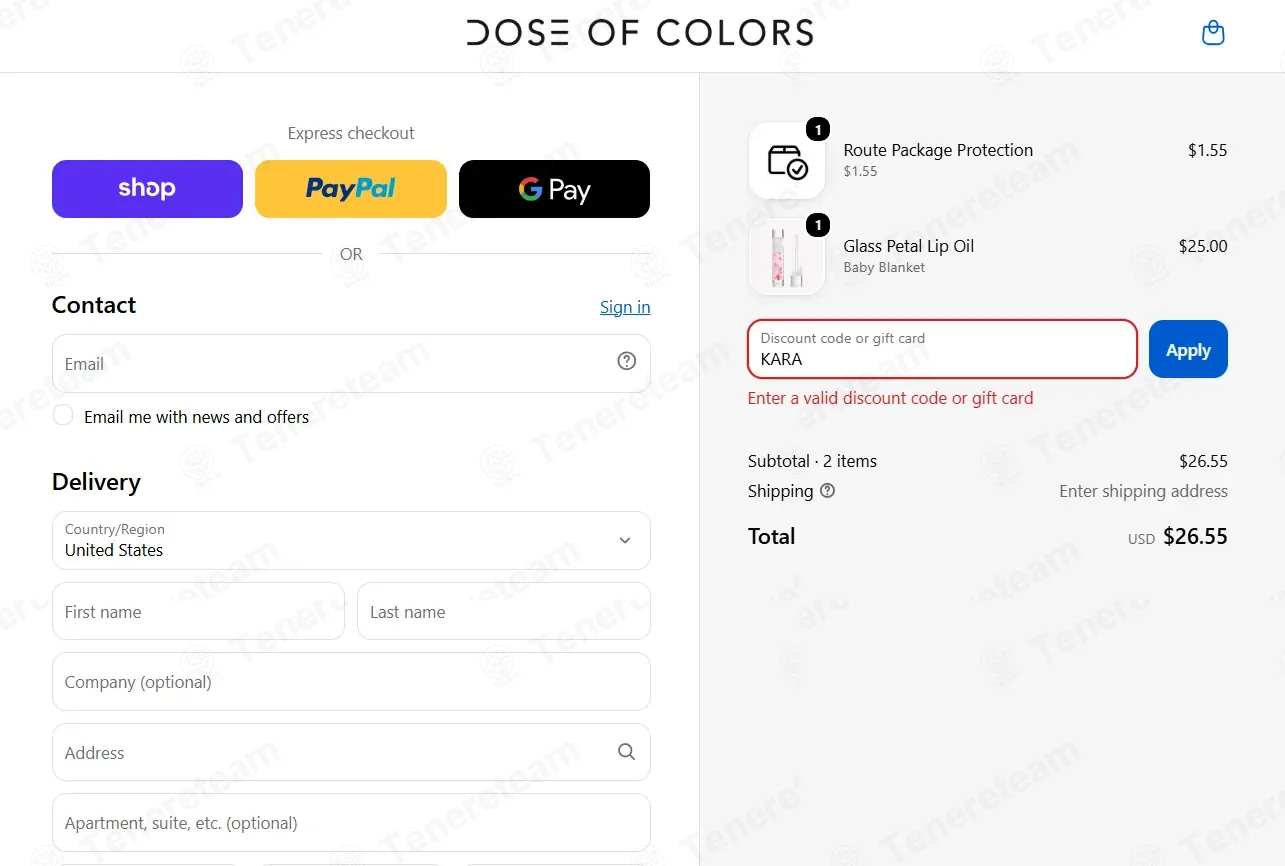1285x866 pixels.
Task: Focus the Company (optional) field
Action: (x=351, y=682)
